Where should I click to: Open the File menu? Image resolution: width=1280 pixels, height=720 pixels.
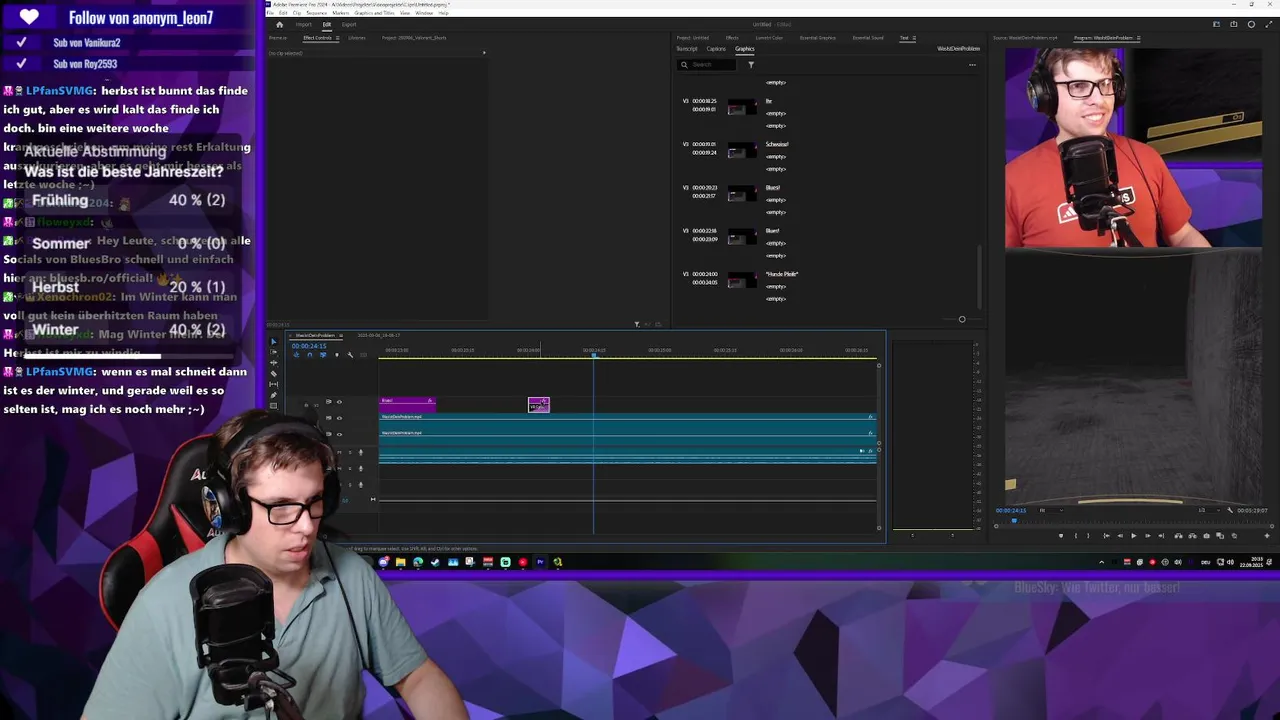[x=270, y=13]
